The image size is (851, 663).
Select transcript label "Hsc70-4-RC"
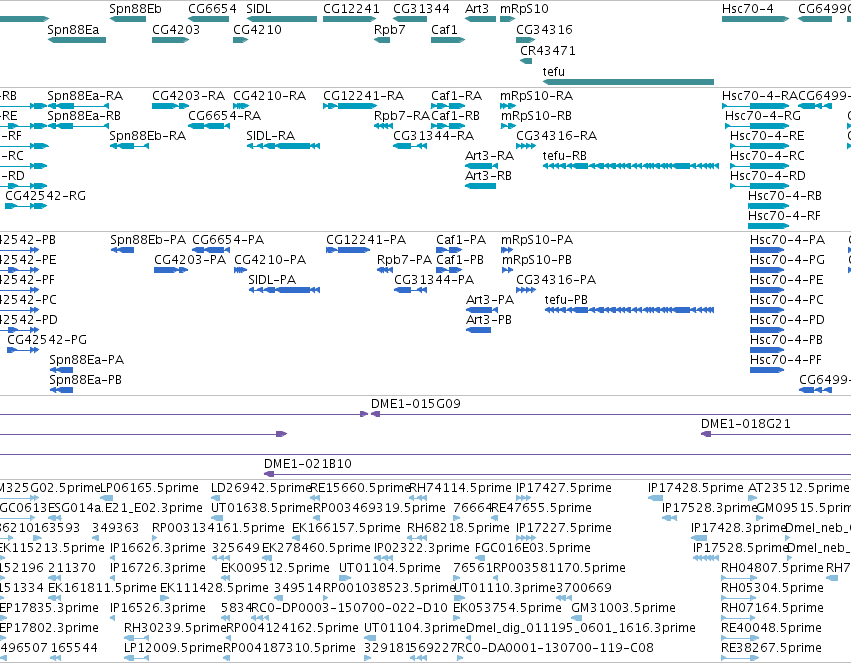click(767, 156)
